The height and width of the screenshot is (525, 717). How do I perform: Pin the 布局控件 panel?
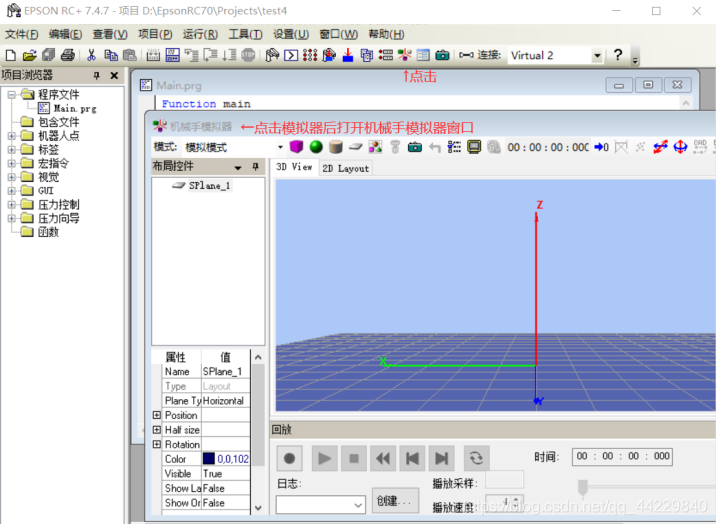click(256, 167)
